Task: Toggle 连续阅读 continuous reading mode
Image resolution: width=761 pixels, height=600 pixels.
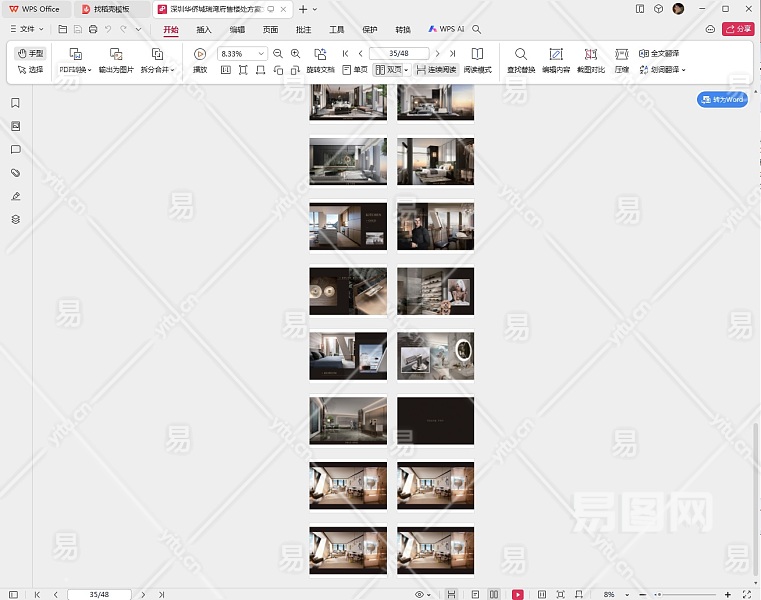Action: coord(435,70)
